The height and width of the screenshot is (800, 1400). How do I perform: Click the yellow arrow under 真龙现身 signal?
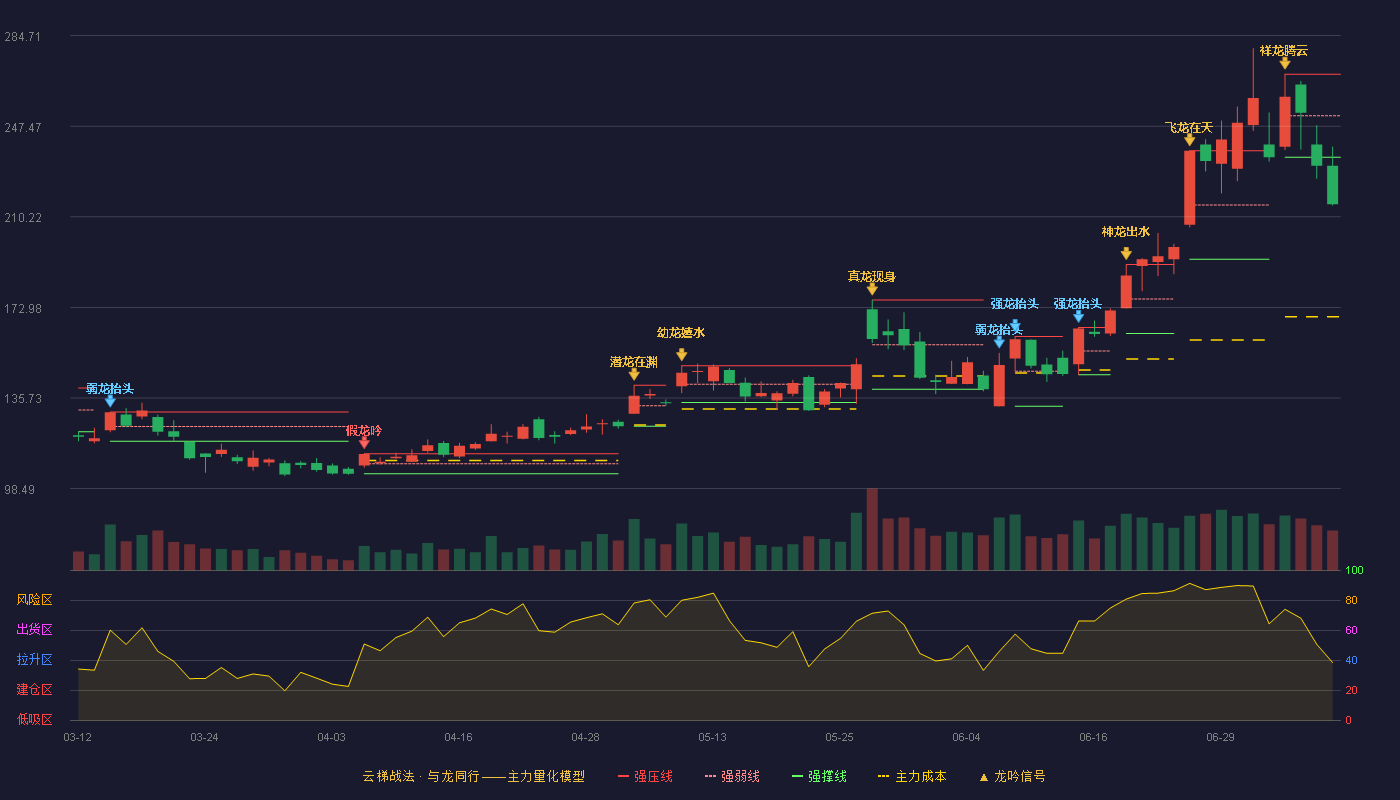(x=872, y=289)
